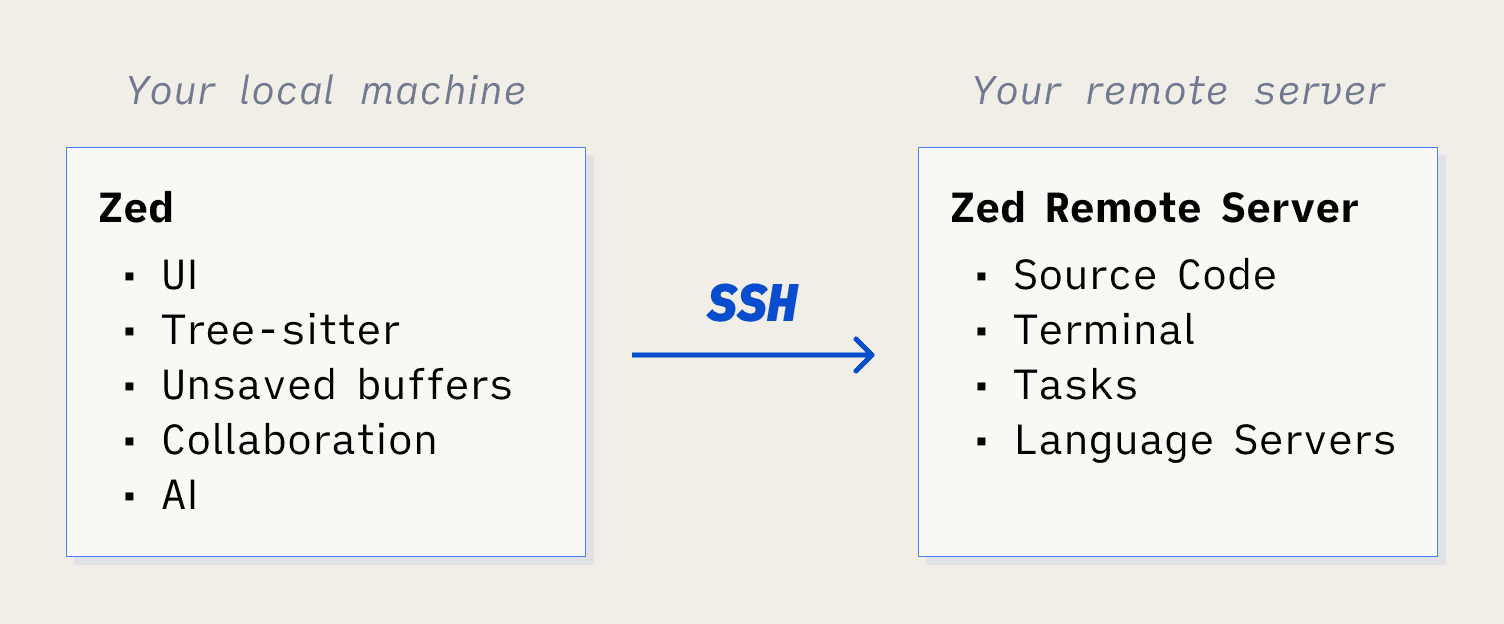The height and width of the screenshot is (624, 1504).
Task: Click the bullet next to 'Terminal'
Action: [982, 332]
